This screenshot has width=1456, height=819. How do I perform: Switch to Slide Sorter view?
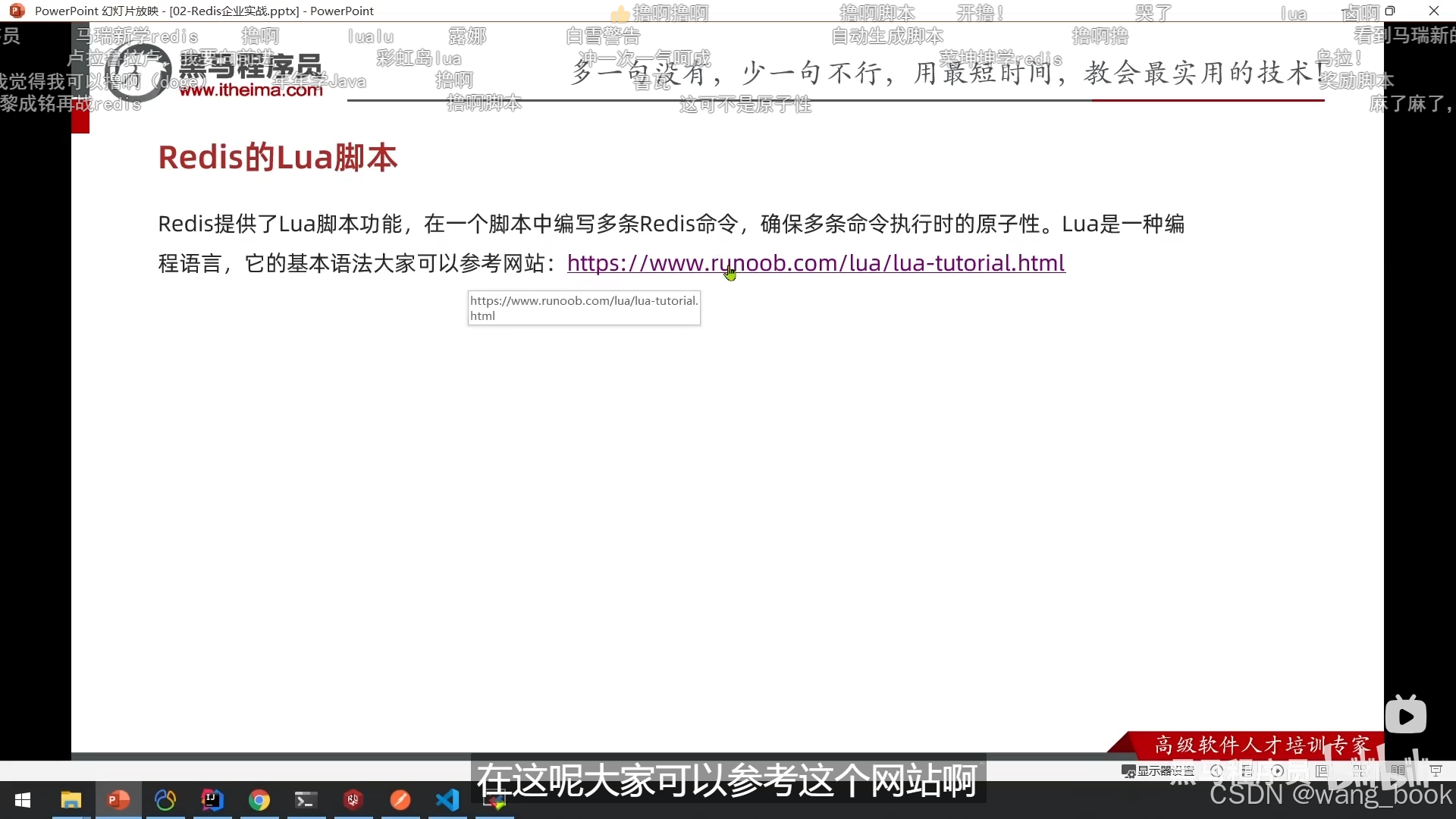(1360, 770)
